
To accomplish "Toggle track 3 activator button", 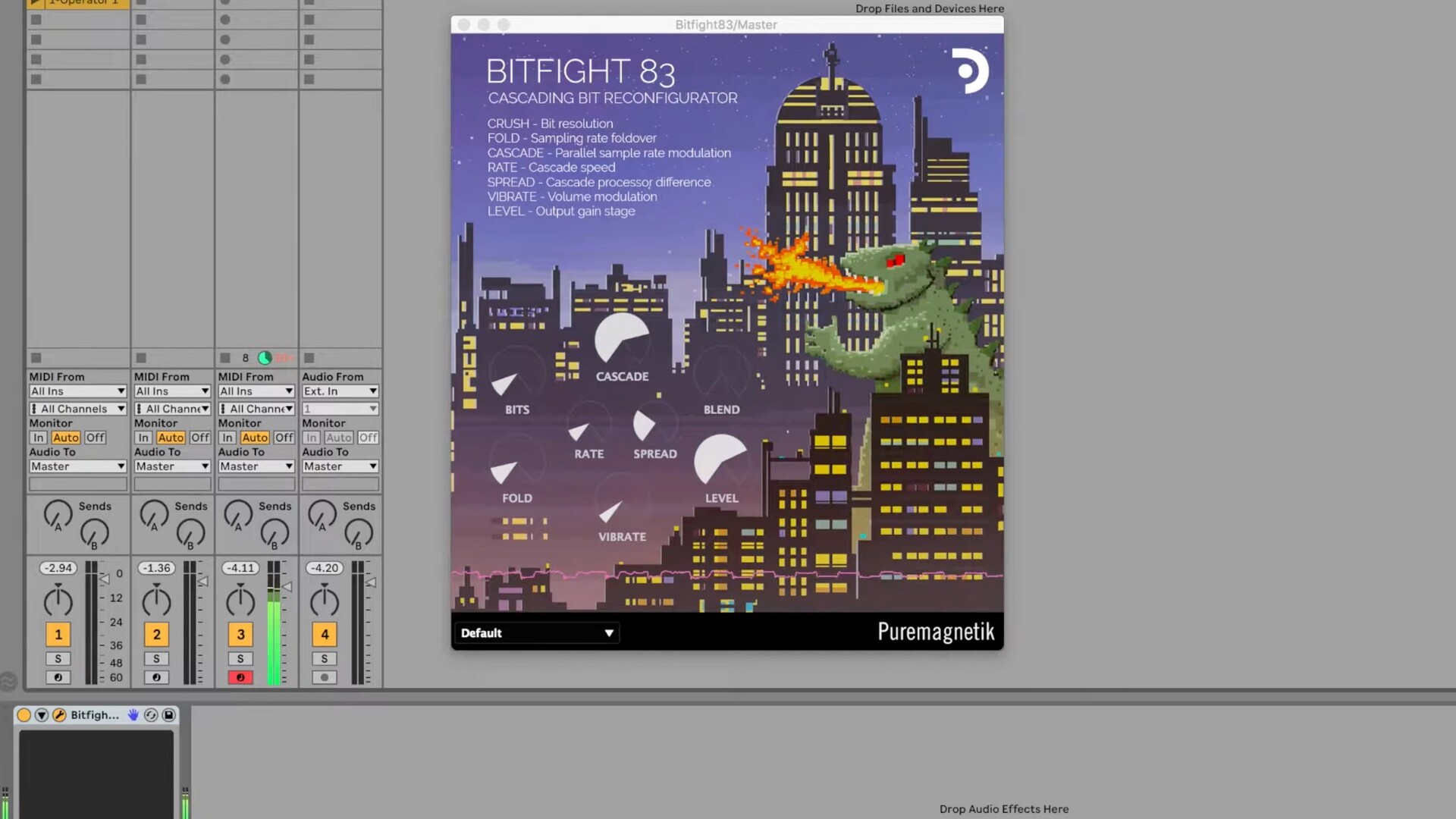I will pos(240,635).
